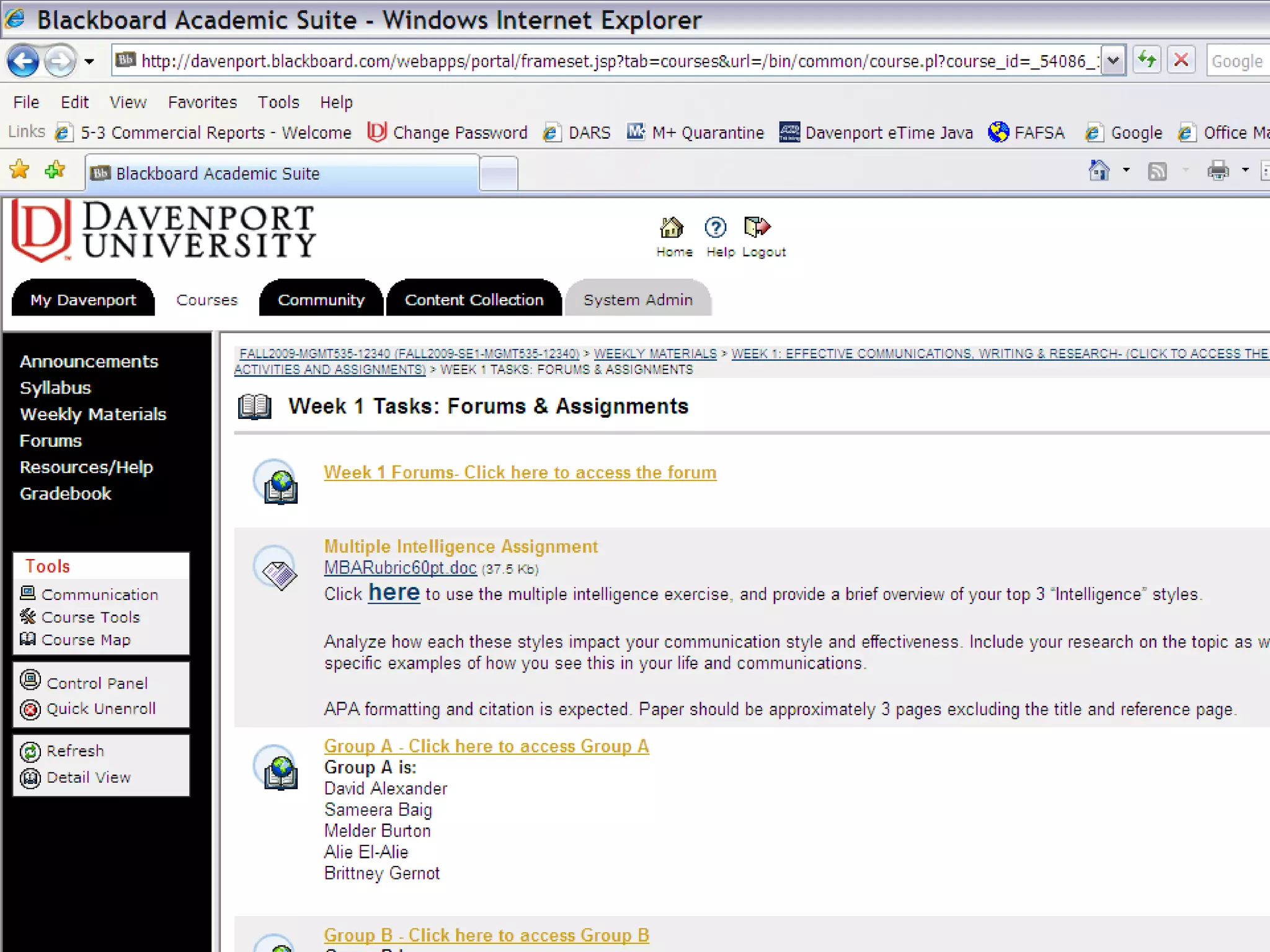Open recent pages dropdown next to Forward
The width and height of the screenshot is (1270, 952).
pyautogui.click(x=89, y=61)
